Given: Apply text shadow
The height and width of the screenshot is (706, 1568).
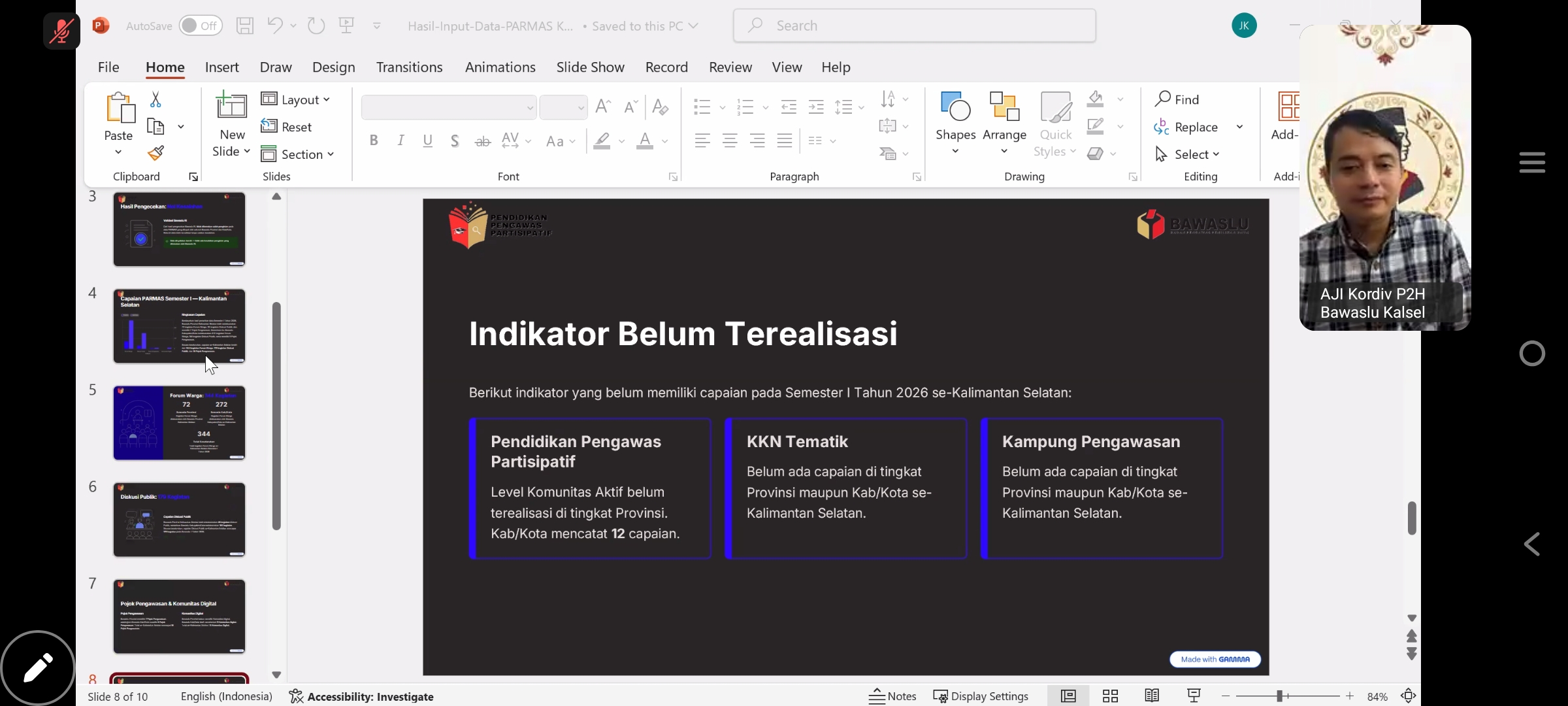Looking at the screenshot, I should [x=455, y=141].
